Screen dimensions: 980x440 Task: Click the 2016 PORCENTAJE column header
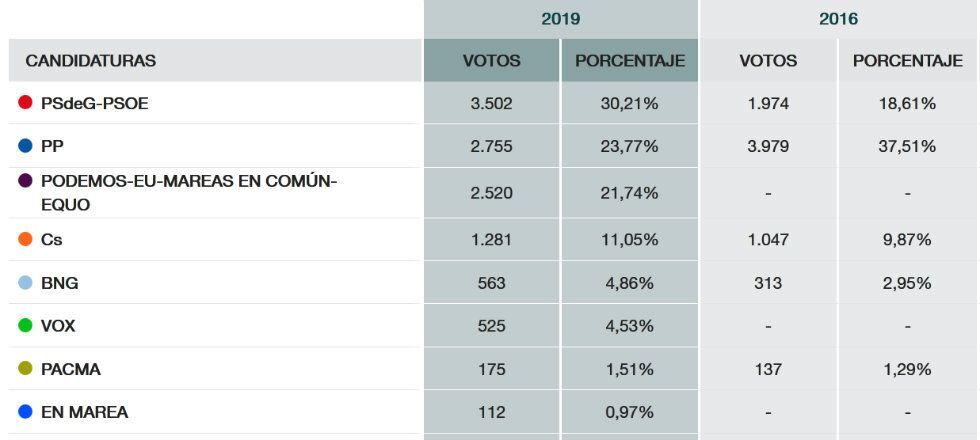[907, 61]
